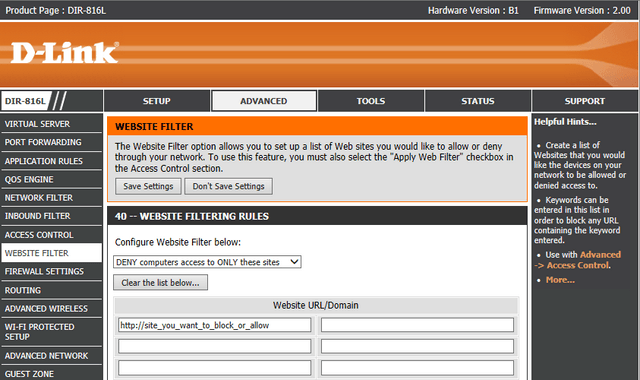Click the DIR-816L model label
The image size is (640, 380).
click(25, 101)
